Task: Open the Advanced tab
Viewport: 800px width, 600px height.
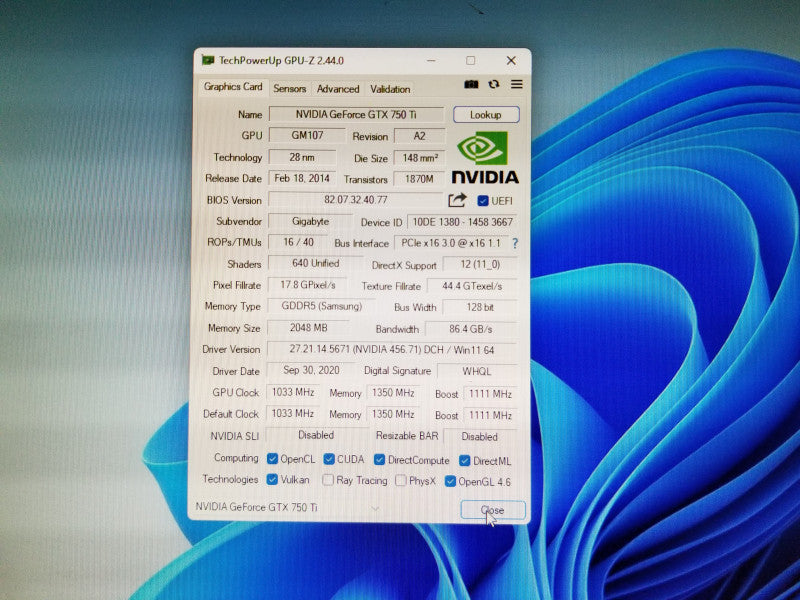Action: tap(338, 89)
